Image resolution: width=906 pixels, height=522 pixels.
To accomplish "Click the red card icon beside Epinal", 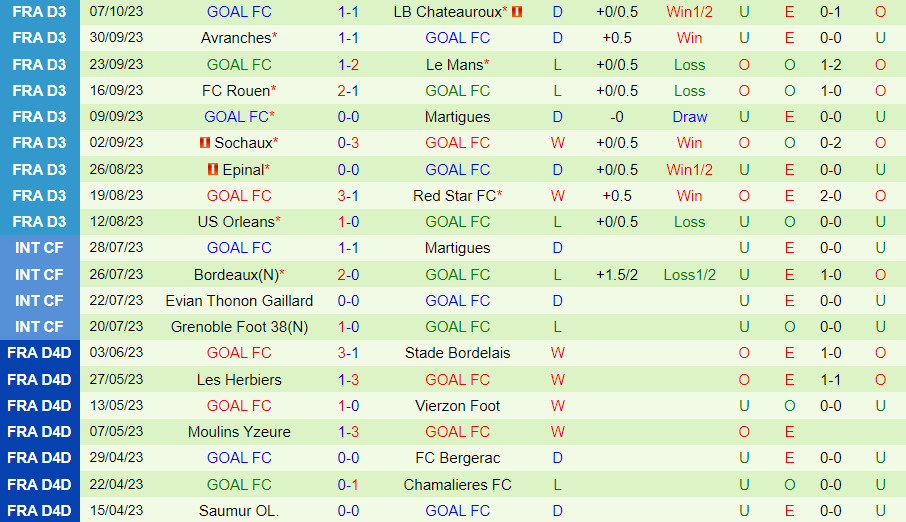I will click(212, 169).
